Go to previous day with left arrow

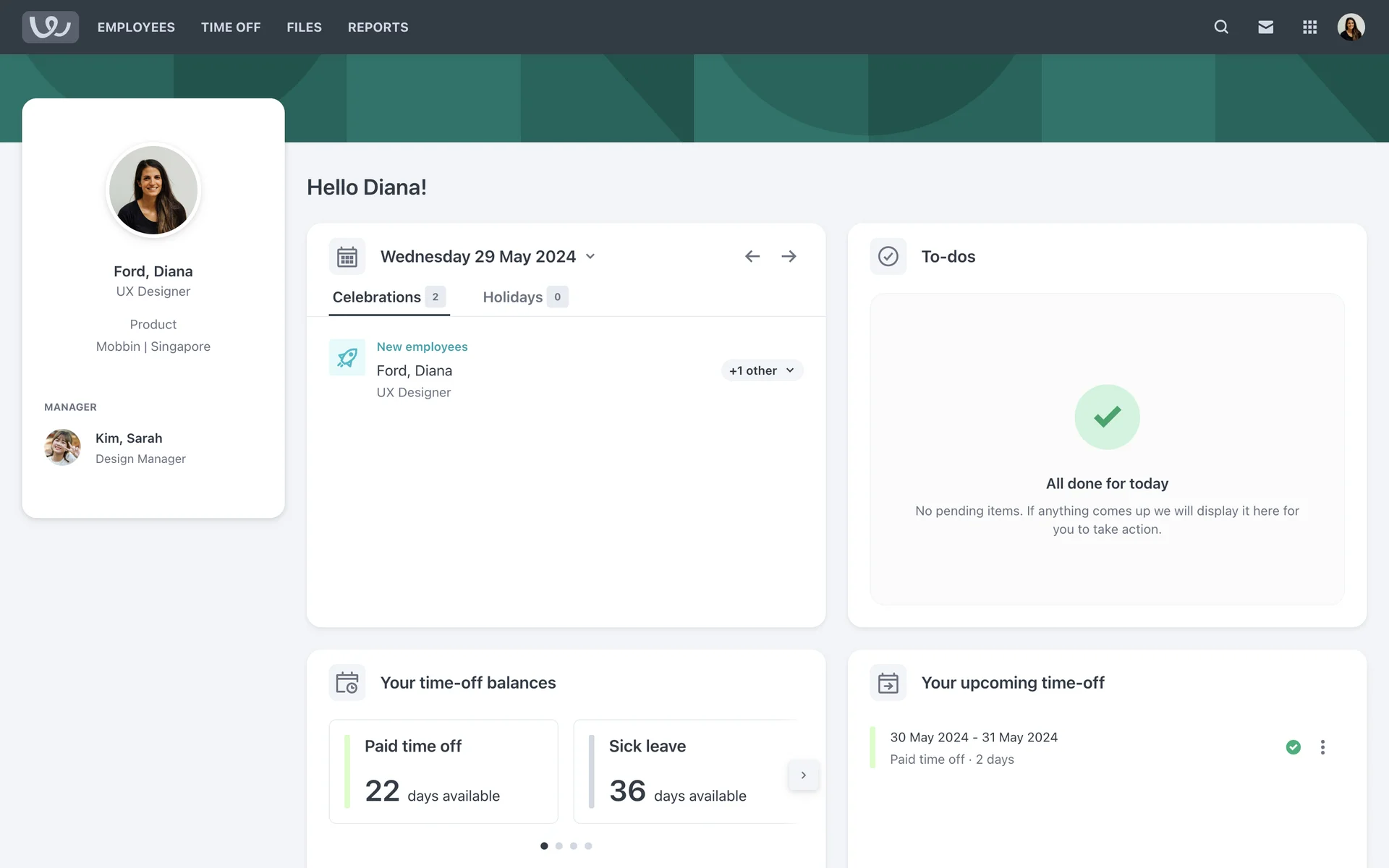pos(752,256)
